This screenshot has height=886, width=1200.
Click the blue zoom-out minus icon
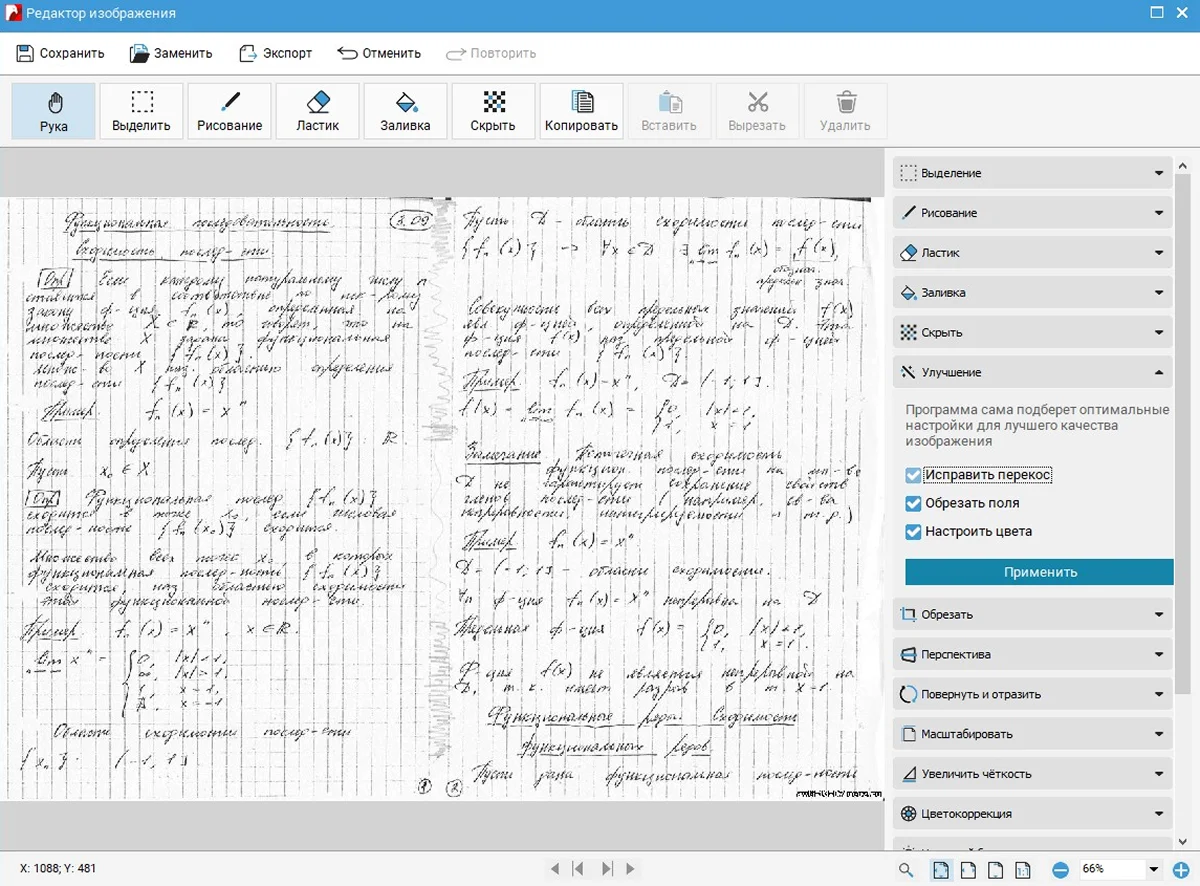[x=1061, y=870]
